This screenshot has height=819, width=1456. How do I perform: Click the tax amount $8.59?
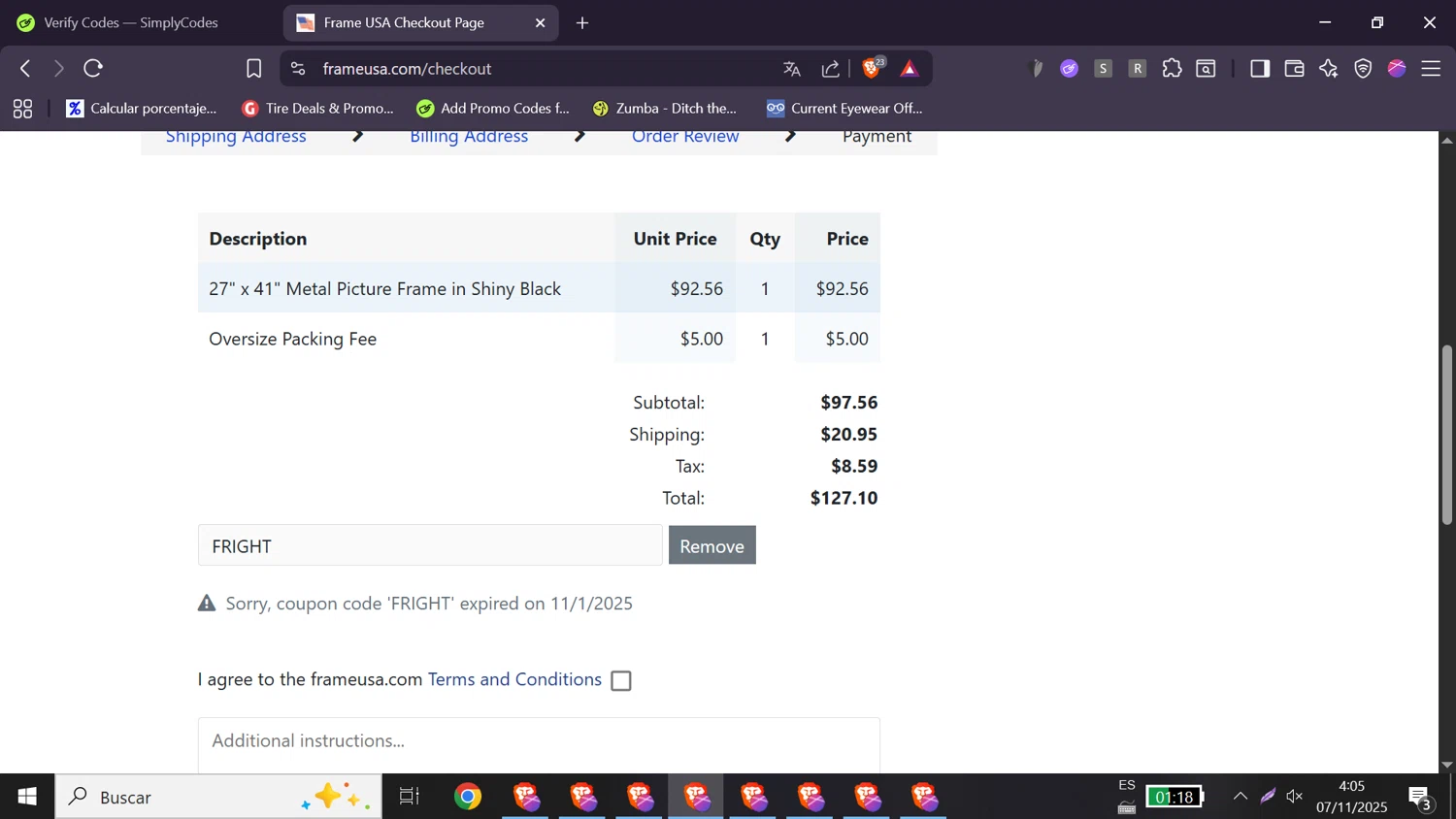(854, 466)
